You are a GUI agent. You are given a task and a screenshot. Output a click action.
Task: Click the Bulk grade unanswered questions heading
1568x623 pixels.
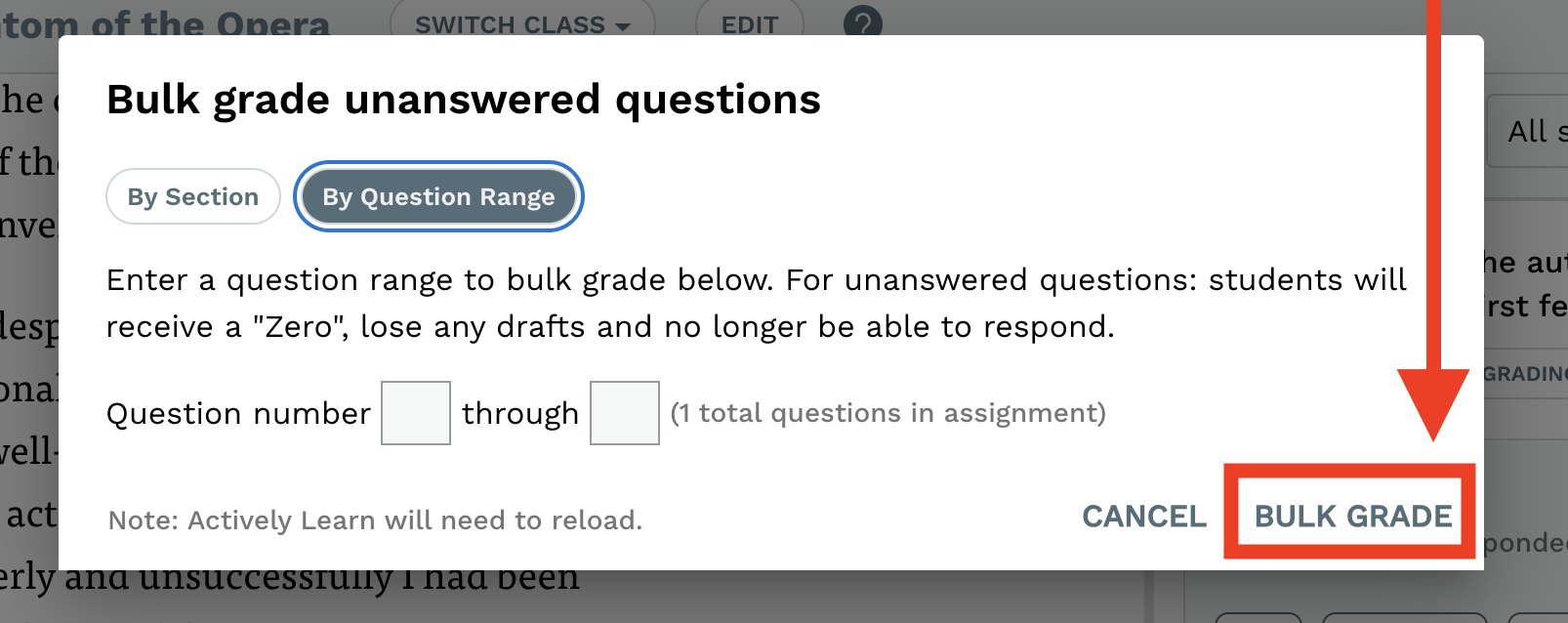464,100
